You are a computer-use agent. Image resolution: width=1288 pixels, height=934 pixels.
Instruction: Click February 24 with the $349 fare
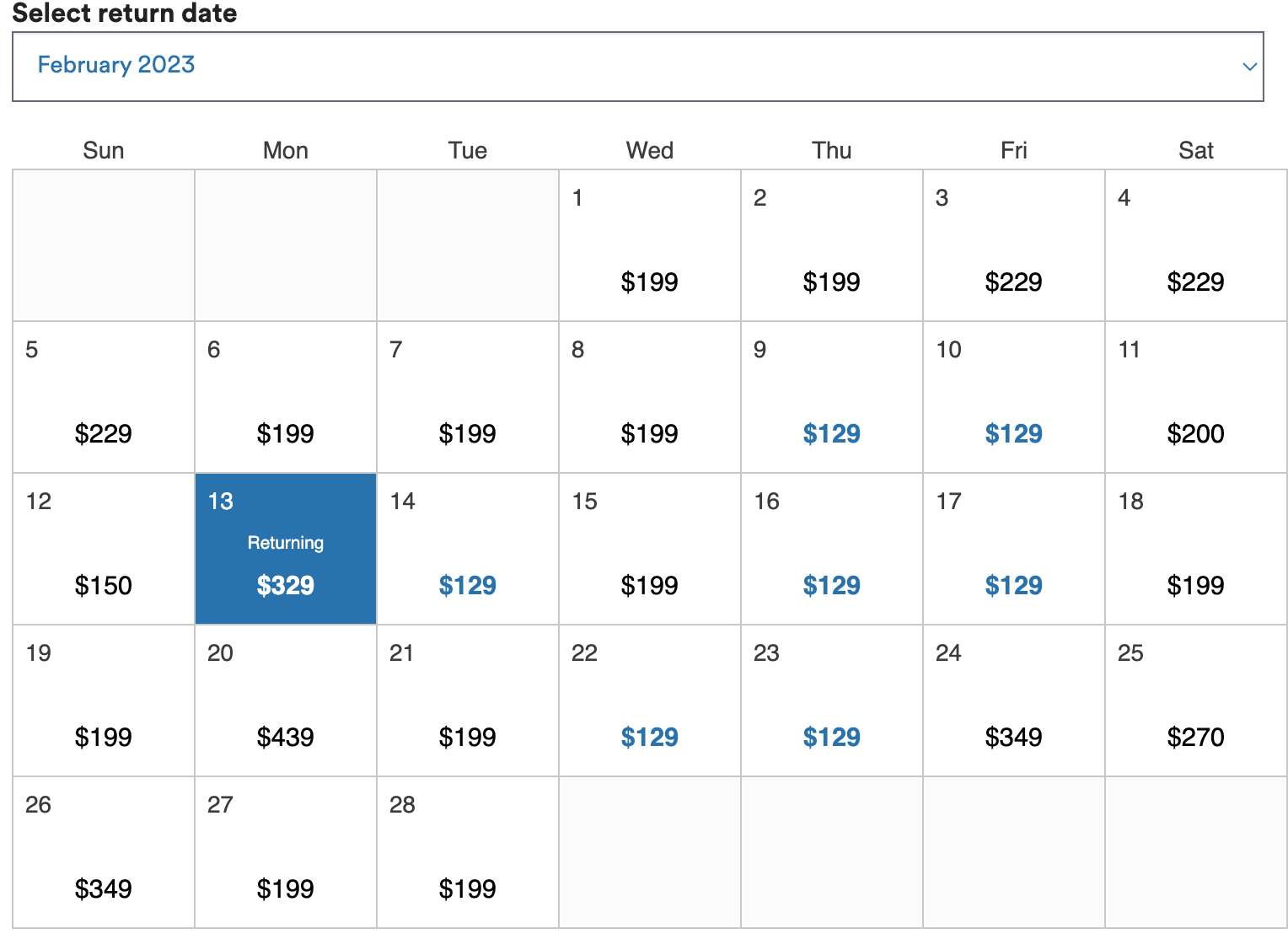coord(1013,700)
